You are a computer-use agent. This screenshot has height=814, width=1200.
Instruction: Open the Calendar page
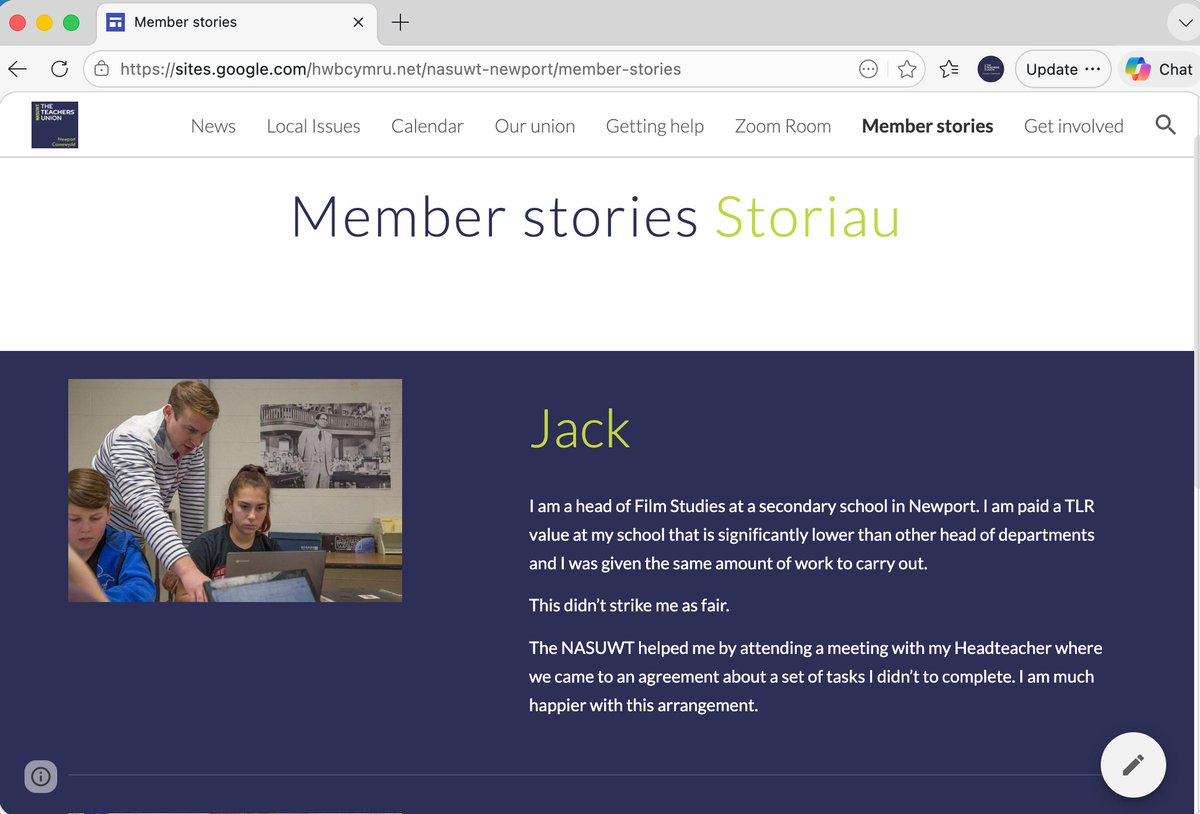click(427, 126)
